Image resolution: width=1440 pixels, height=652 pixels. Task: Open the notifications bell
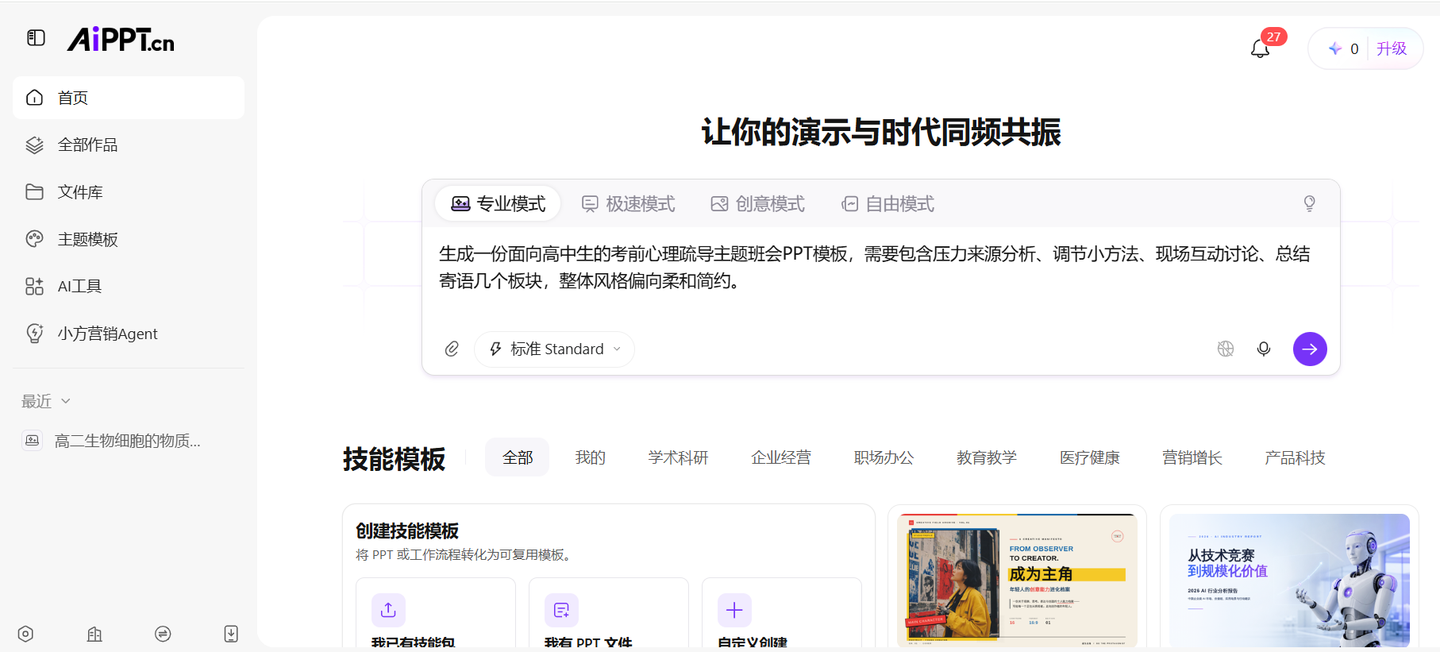(x=1260, y=48)
